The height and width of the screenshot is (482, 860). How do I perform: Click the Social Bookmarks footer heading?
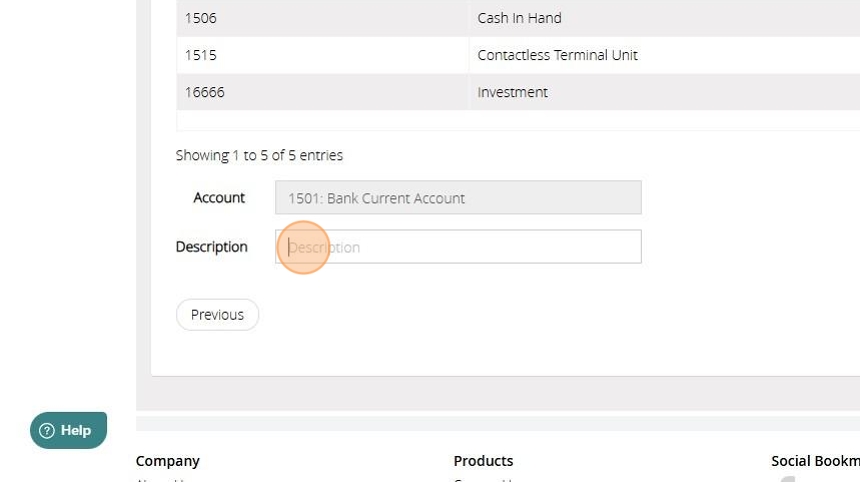click(x=814, y=461)
